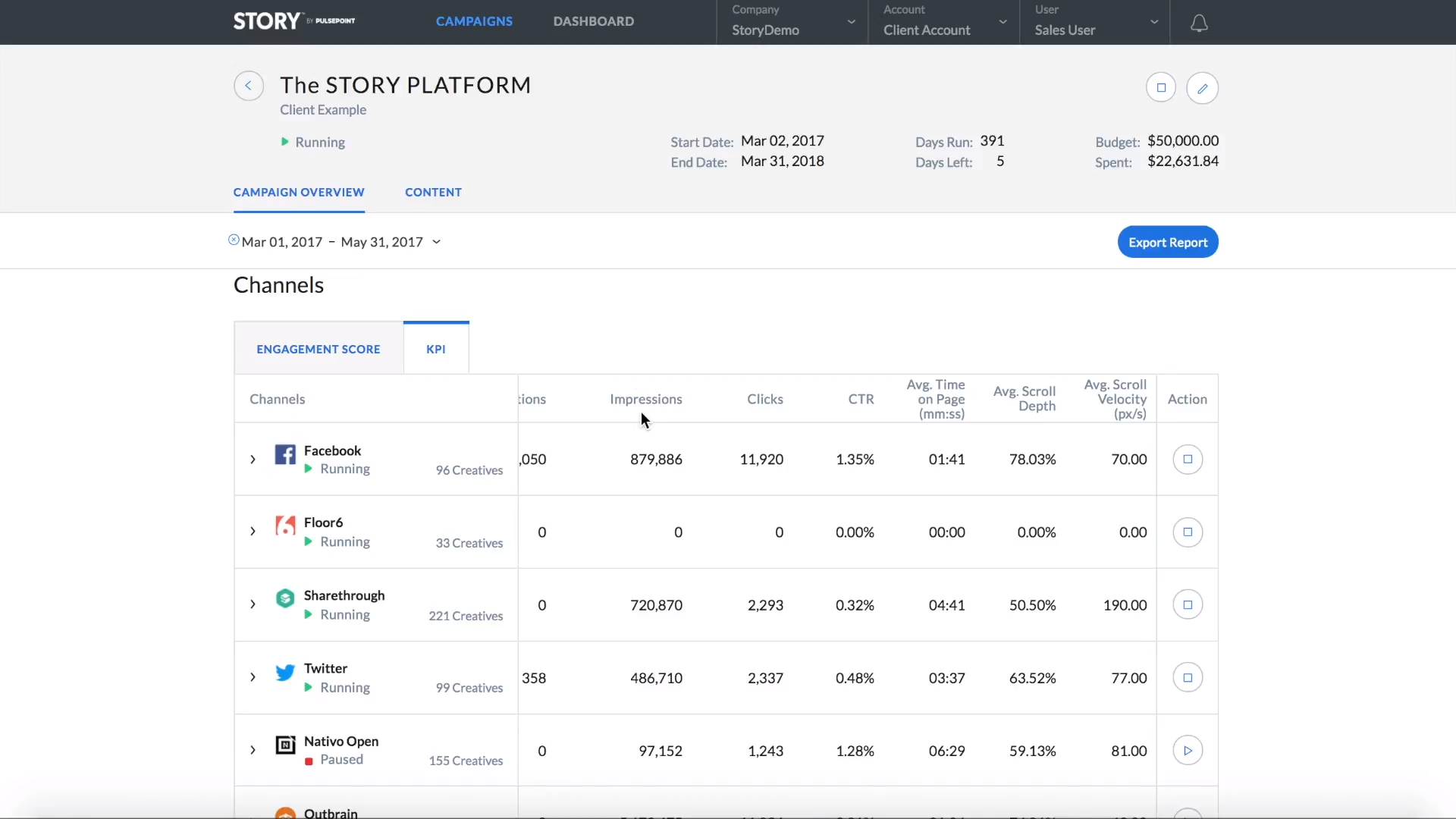Click Facebook's 96 Creatives label
Screen dimensions: 1456x819
pos(469,470)
